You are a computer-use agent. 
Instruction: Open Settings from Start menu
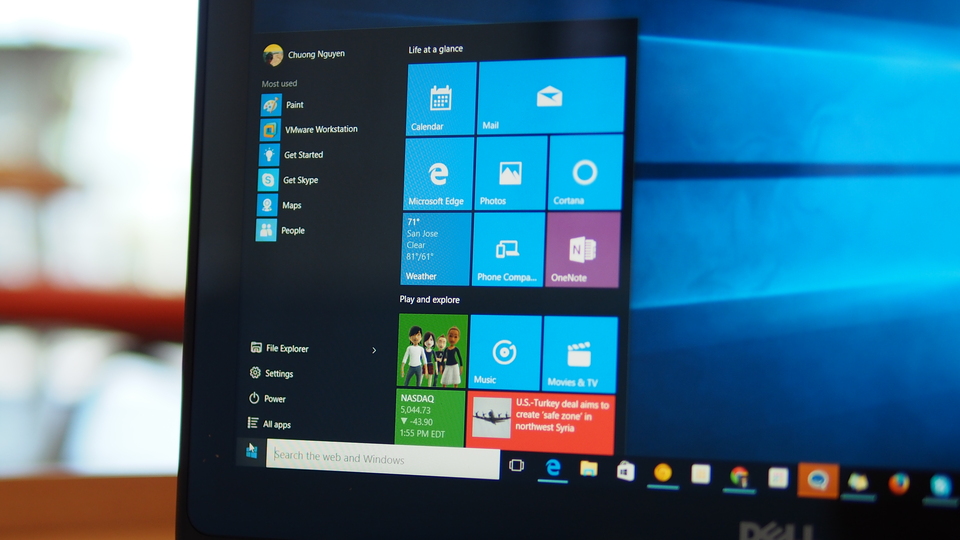[271, 373]
